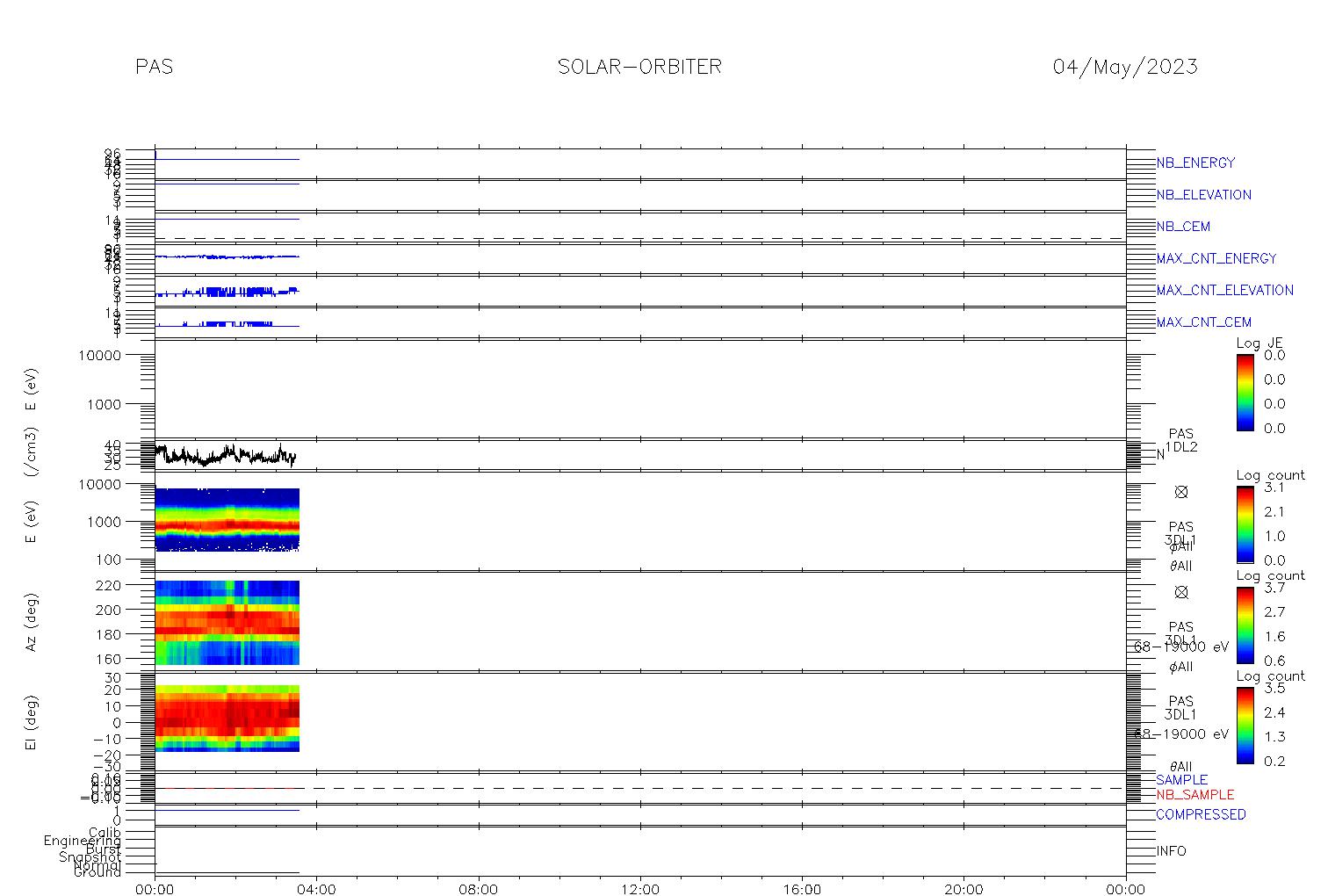Select the NB_ENERGY panel label
Image resolution: width=1328 pixels, height=896 pixels.
[x=1195, y=163]
